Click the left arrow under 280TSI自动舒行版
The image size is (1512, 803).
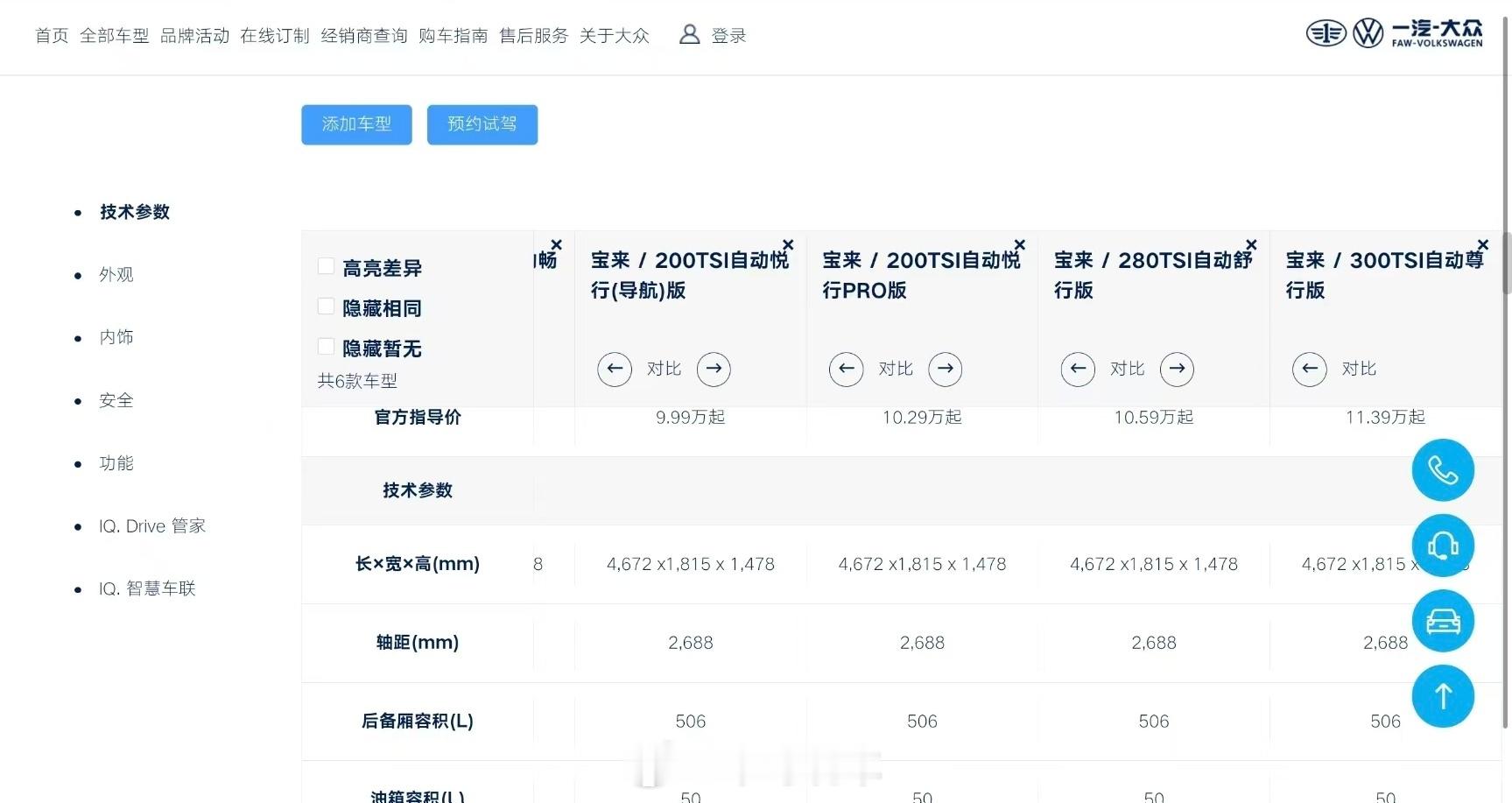1078,369
